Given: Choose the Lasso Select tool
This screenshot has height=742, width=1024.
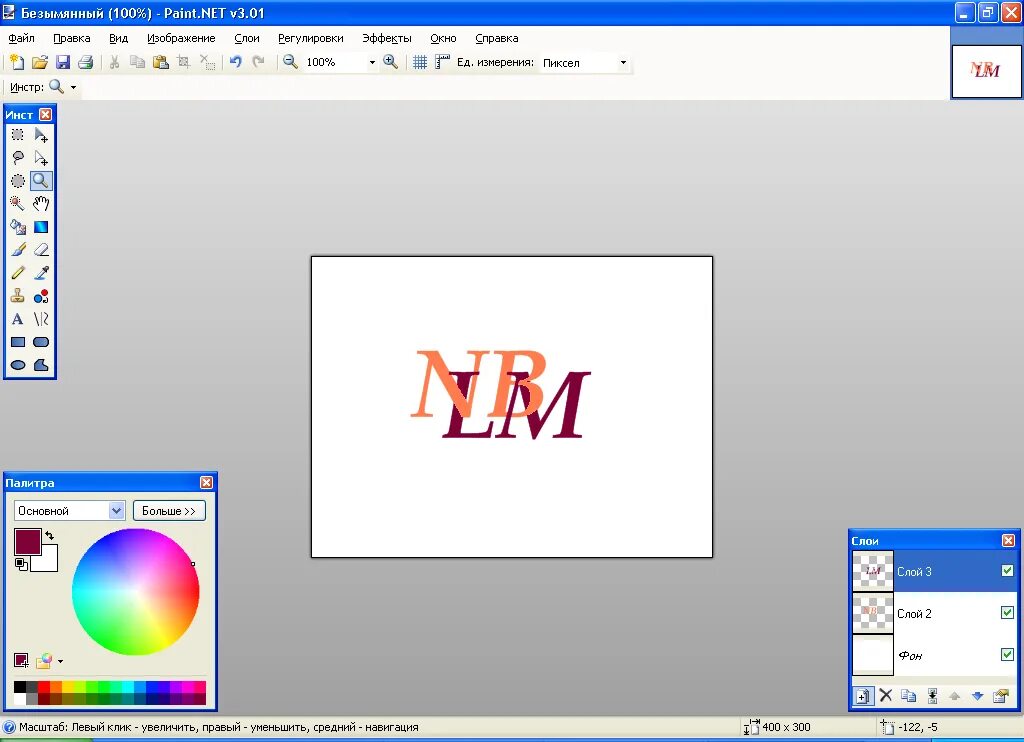Looking at the screenshot, I should 18,157.
